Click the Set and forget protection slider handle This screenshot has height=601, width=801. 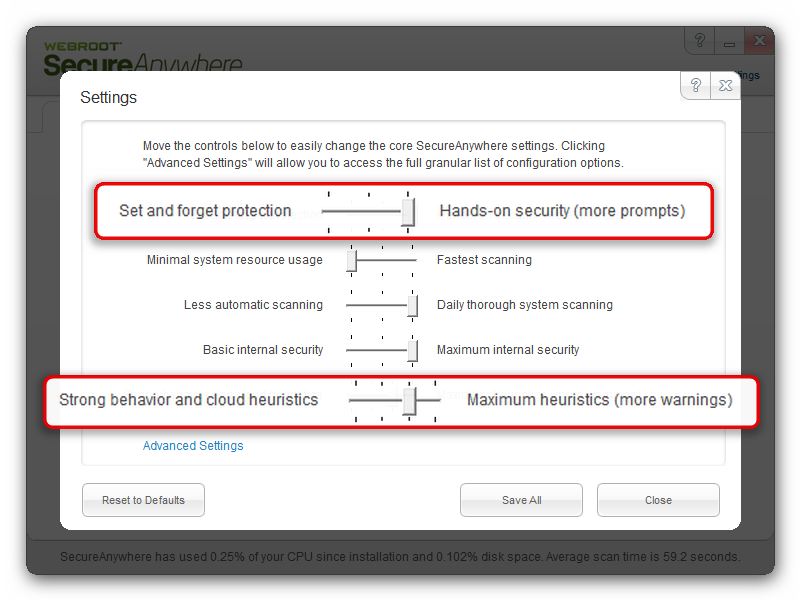408,212
